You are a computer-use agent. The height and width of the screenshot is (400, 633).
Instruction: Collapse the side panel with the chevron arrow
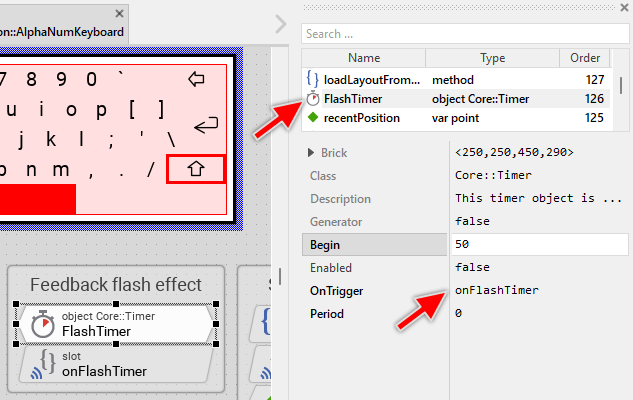pyautogui.click(x=281, y=22)
